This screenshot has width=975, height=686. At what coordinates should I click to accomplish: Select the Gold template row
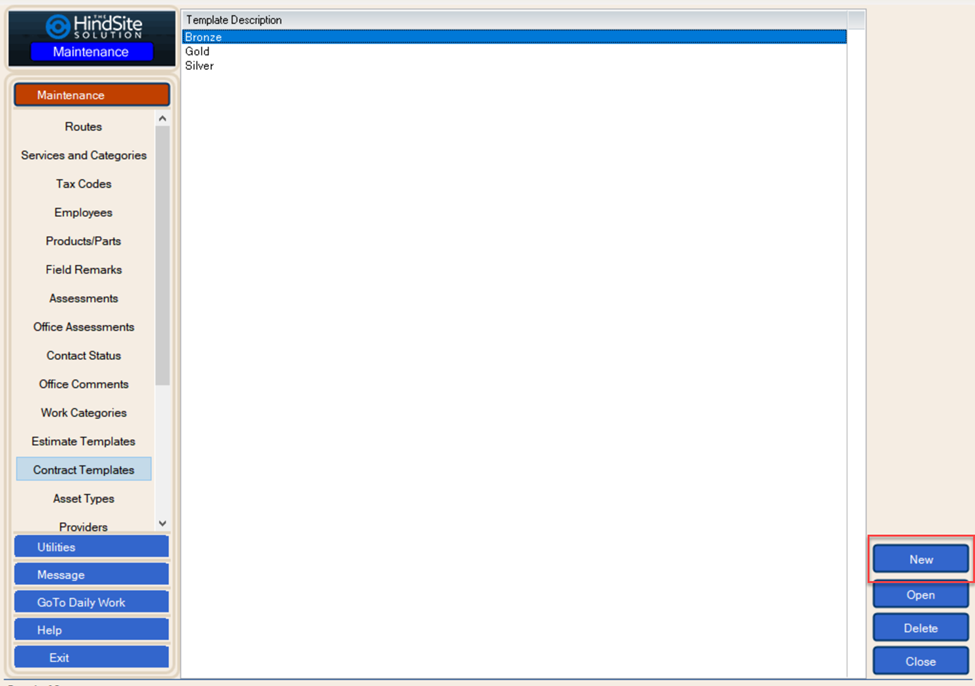(x=198, y=52)
